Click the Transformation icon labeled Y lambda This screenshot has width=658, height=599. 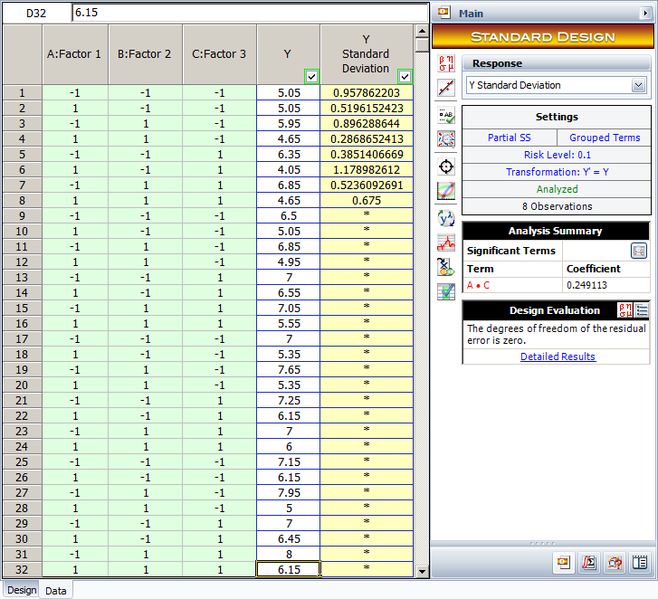point(447,217)
